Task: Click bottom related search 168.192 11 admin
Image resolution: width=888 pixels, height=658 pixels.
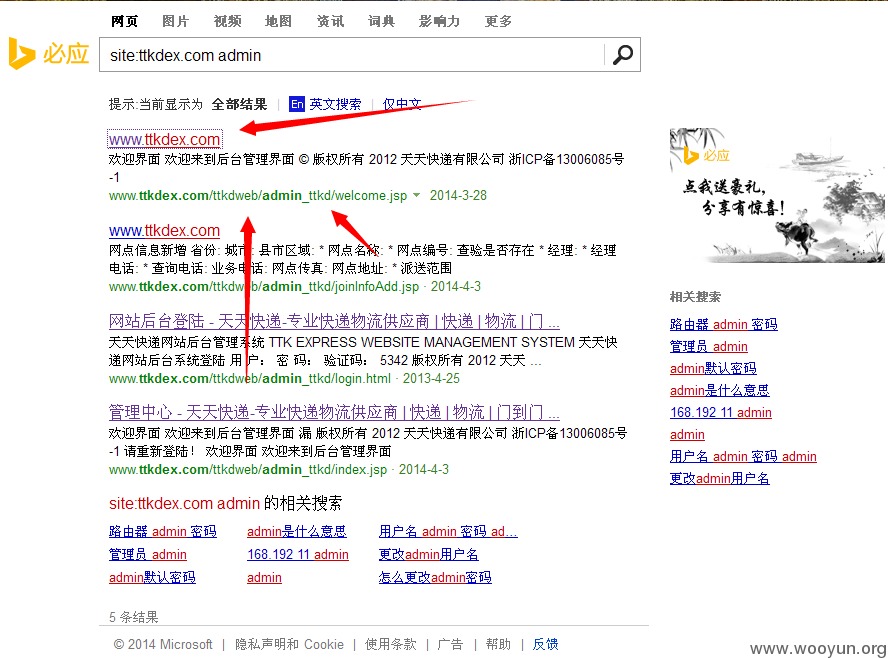Action: [298, 554]
